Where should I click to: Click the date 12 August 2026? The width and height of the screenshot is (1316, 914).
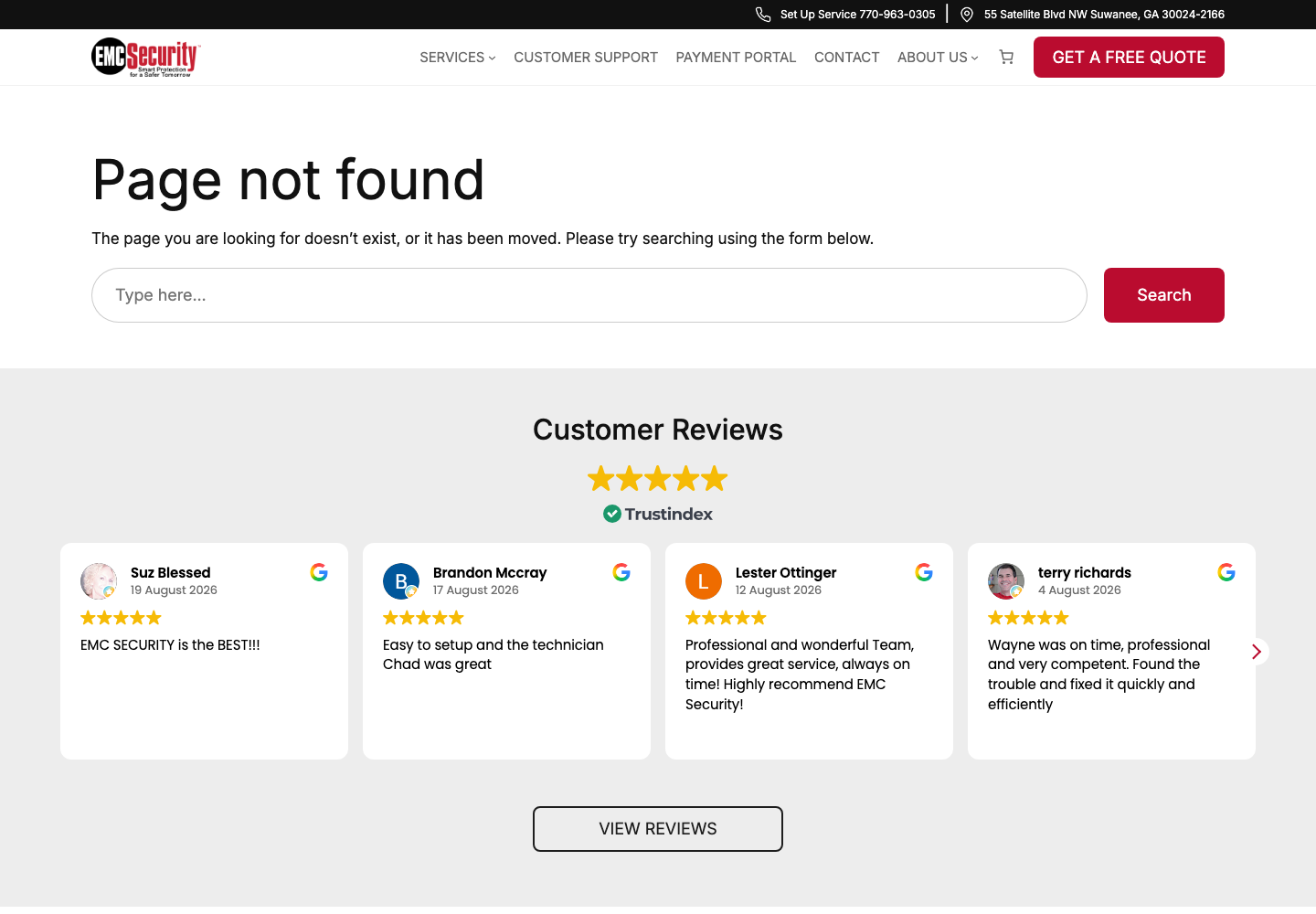tap(779, 590)
